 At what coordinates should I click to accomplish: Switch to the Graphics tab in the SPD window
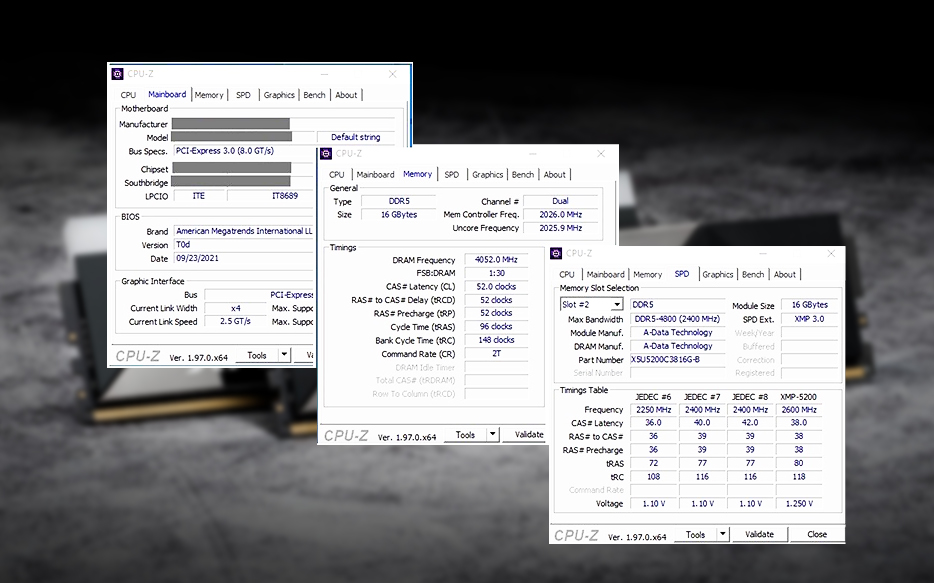(x=717, y=273)
